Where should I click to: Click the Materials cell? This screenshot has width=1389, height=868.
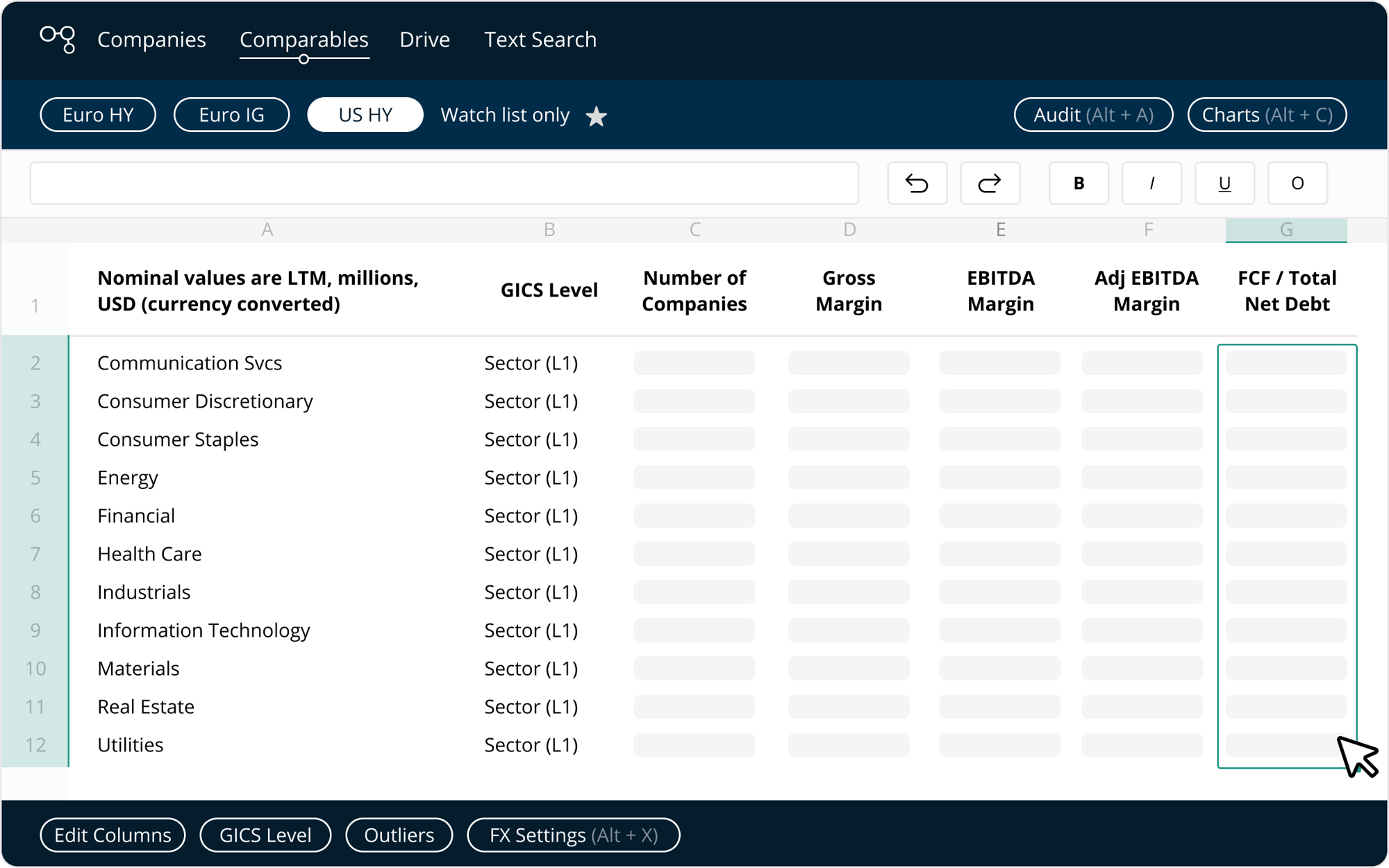coord(138,668)
